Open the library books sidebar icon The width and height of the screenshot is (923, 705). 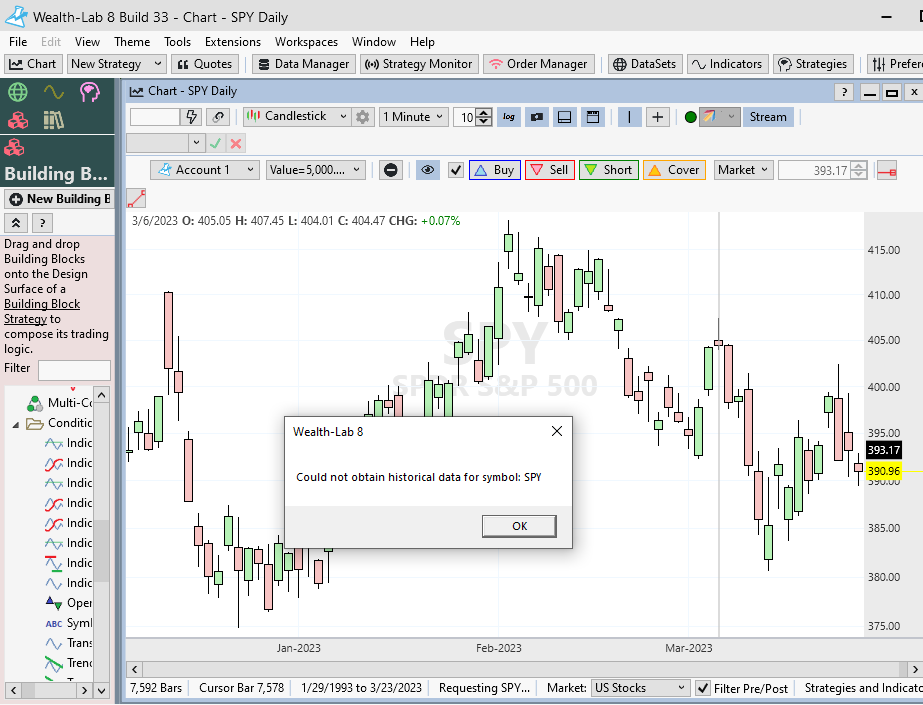coord(54,121)
